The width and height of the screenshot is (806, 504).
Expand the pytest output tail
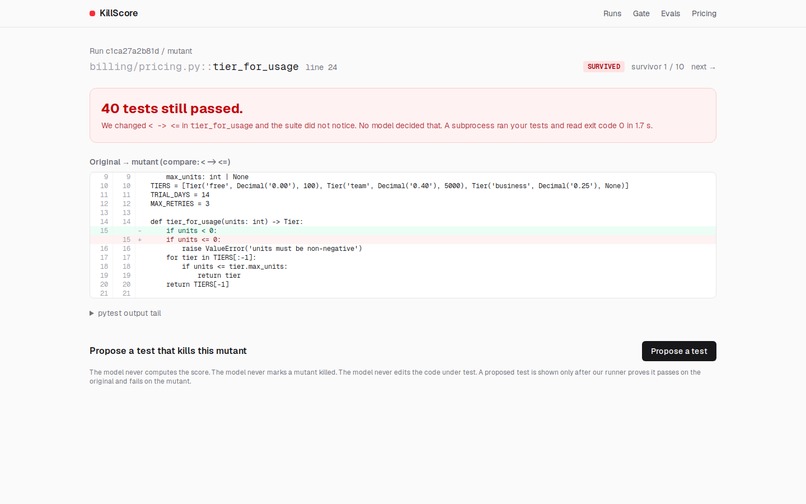point(125,313)
